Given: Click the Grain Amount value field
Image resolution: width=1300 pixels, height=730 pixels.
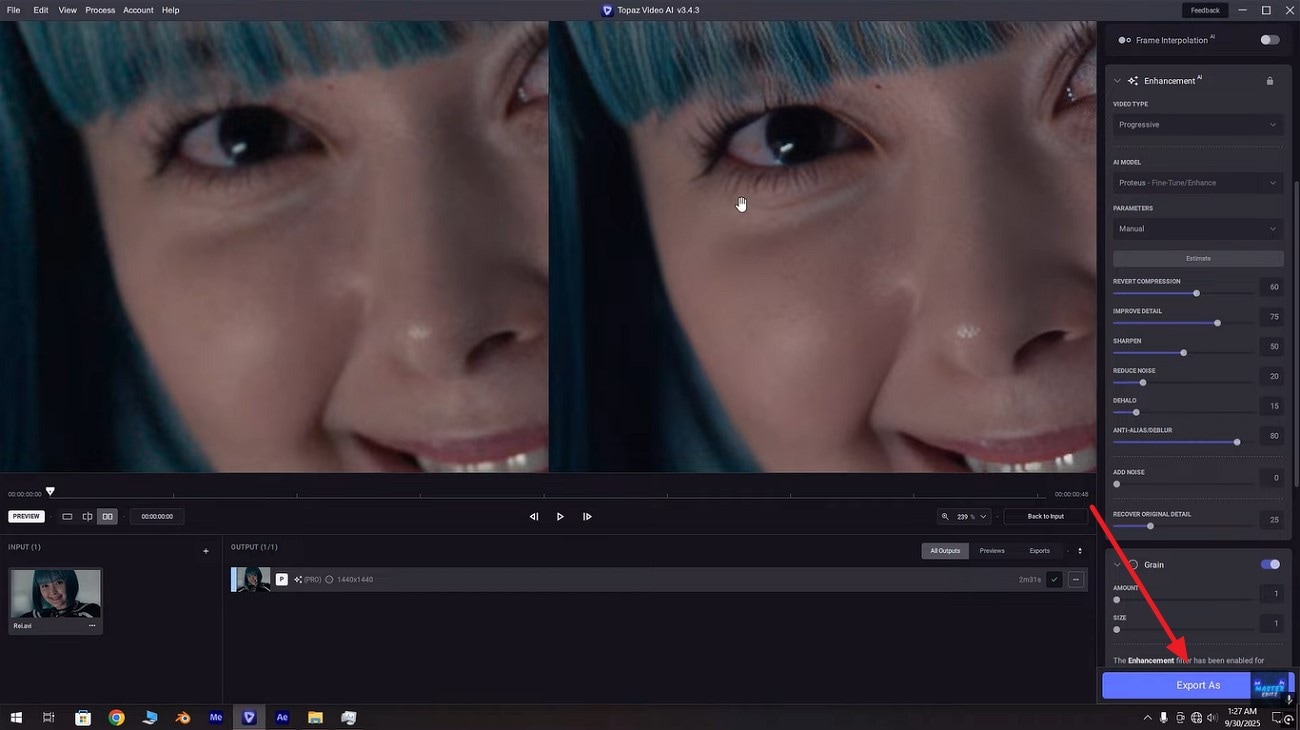Looking at the screenshot, I should (x=1271, y=594).
